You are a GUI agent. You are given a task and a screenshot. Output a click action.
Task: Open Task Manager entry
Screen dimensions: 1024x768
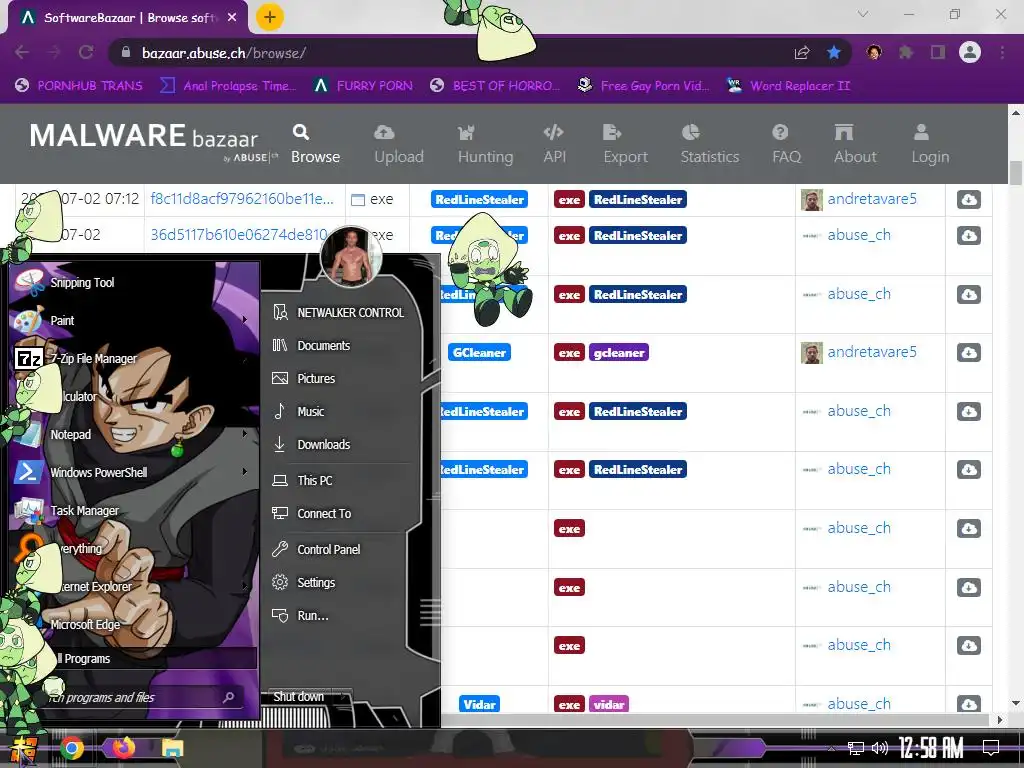[x=84, y=510]
